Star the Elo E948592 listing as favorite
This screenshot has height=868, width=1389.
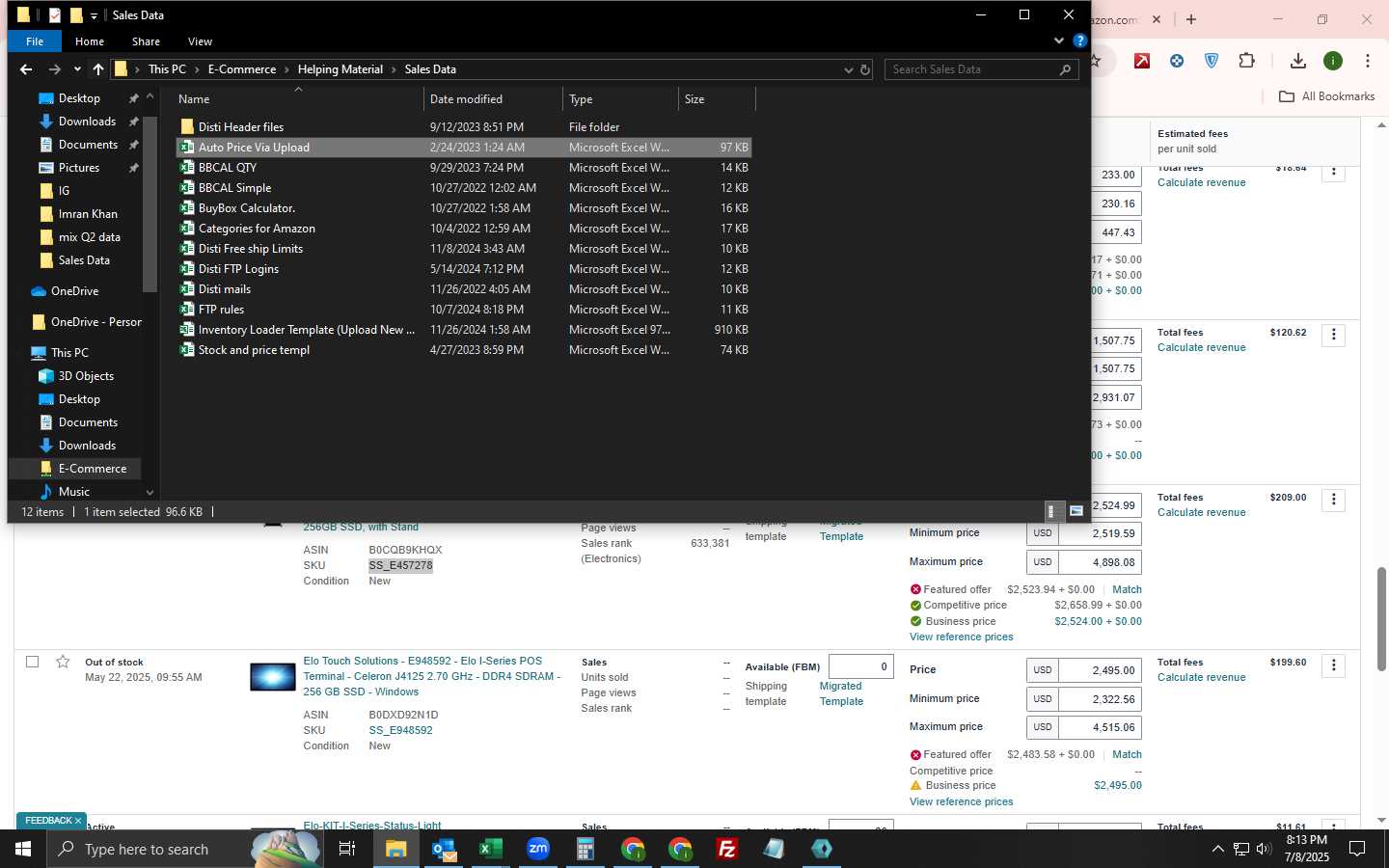click(63, 662)
